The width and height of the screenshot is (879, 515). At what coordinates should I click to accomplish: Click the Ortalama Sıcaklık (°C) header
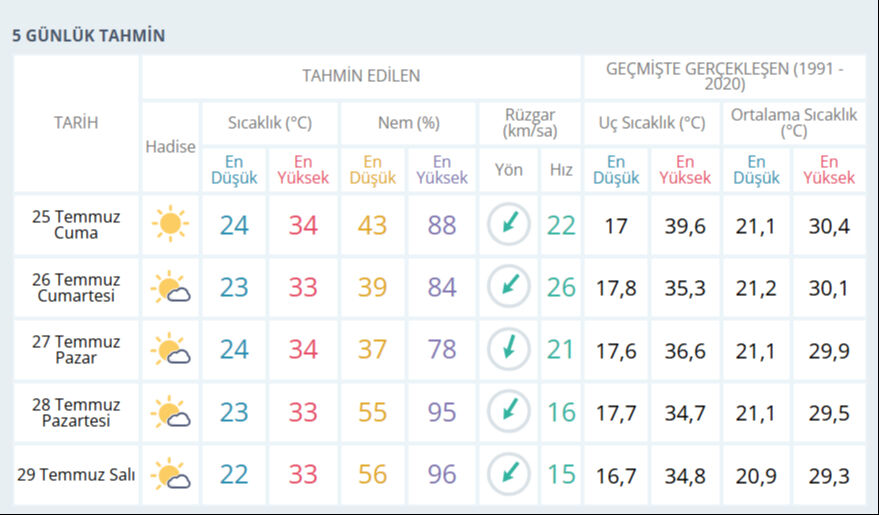[x=794, y=123]
